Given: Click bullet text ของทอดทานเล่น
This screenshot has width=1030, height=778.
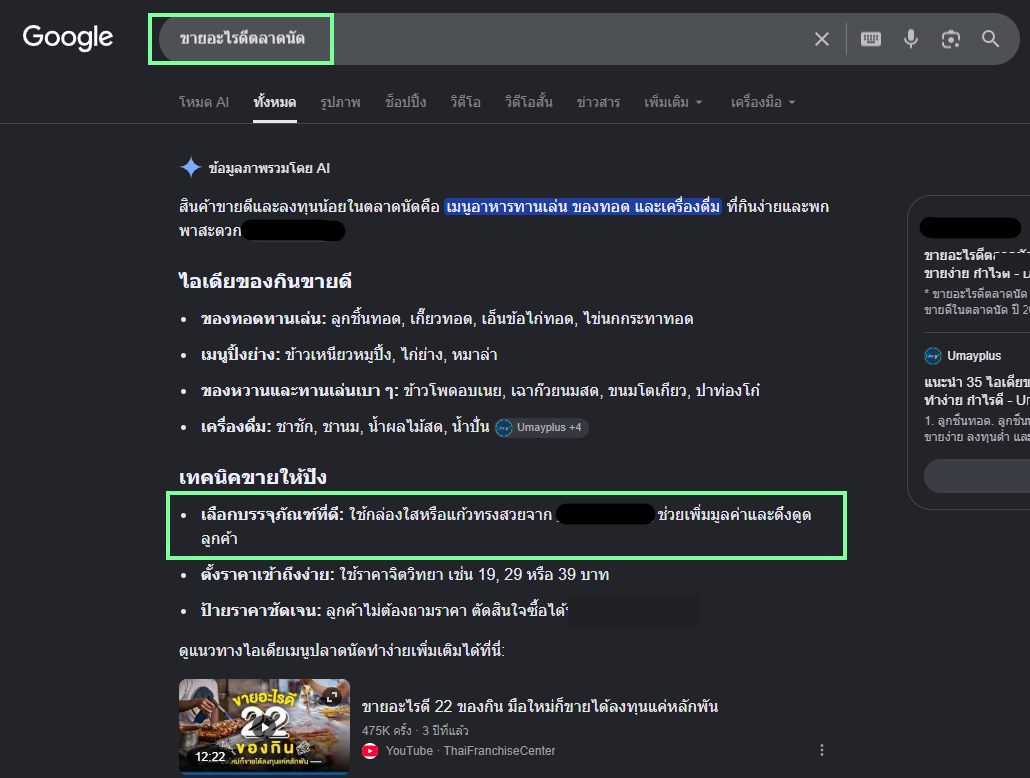Looking at the screenshot, I should coord(263,319).
